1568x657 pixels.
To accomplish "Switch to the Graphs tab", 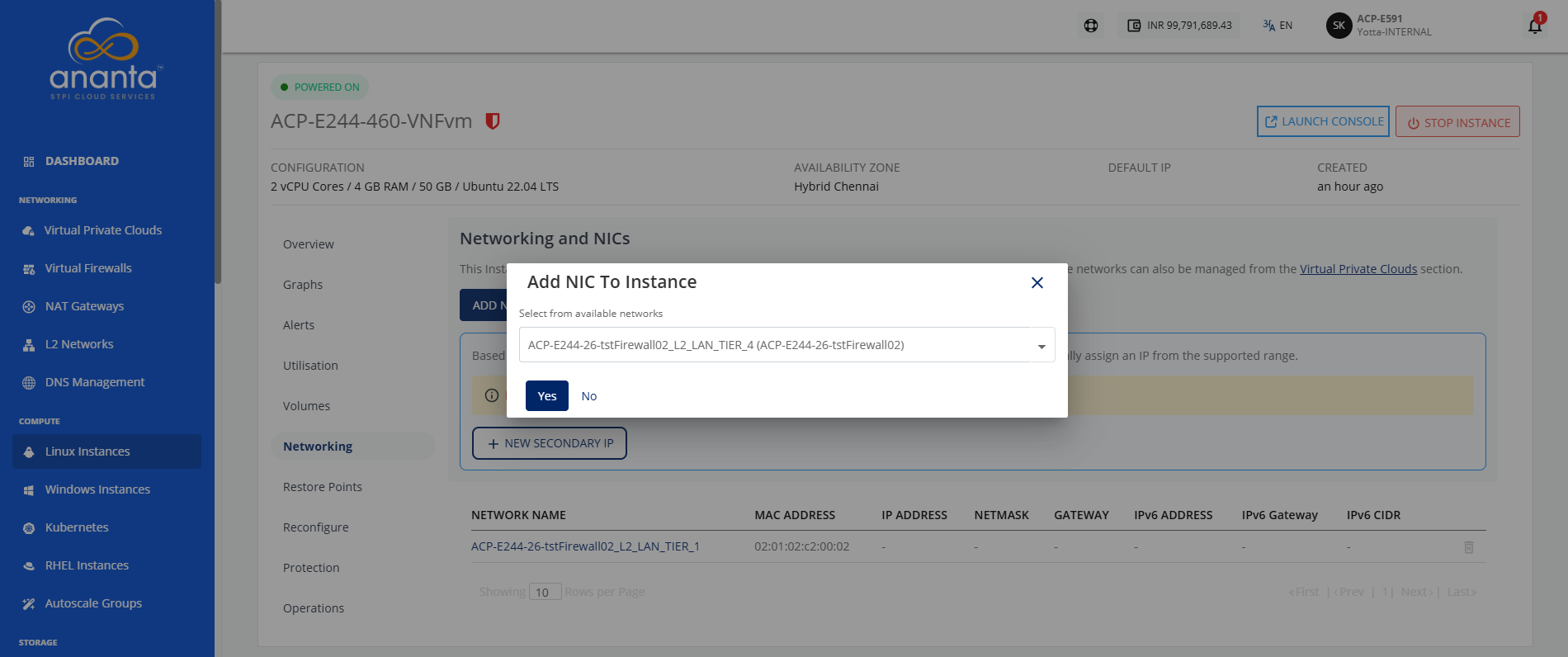I will tap(303, 285).
